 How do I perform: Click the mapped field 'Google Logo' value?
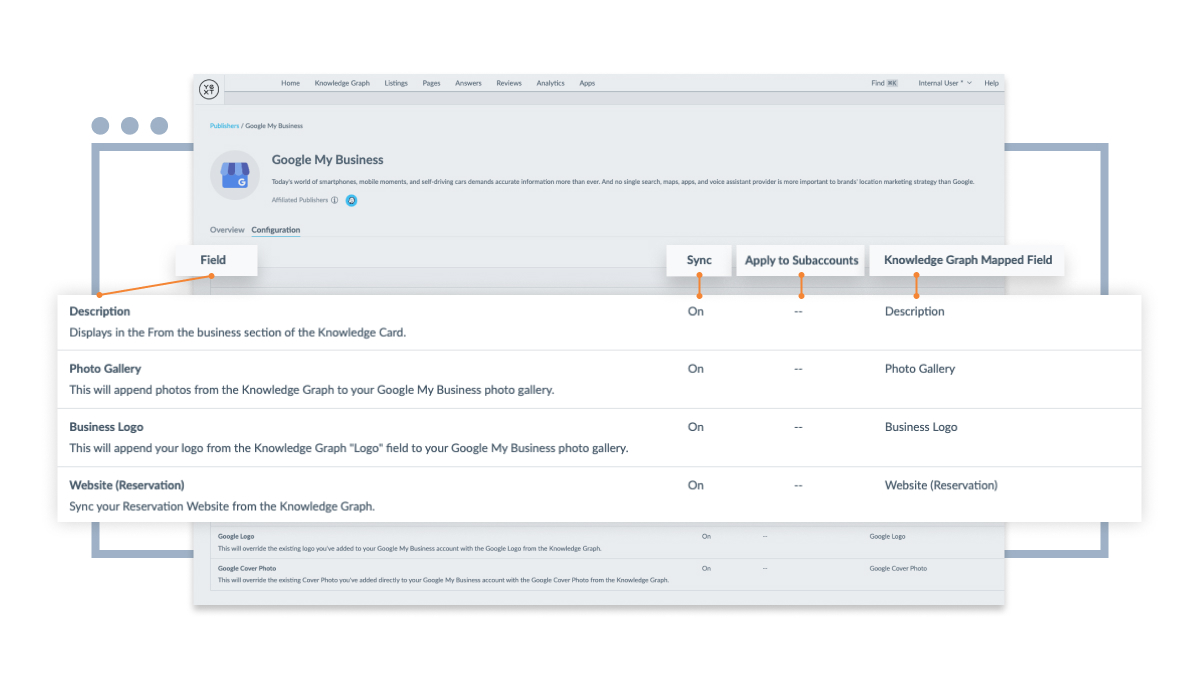pos(887,536)
